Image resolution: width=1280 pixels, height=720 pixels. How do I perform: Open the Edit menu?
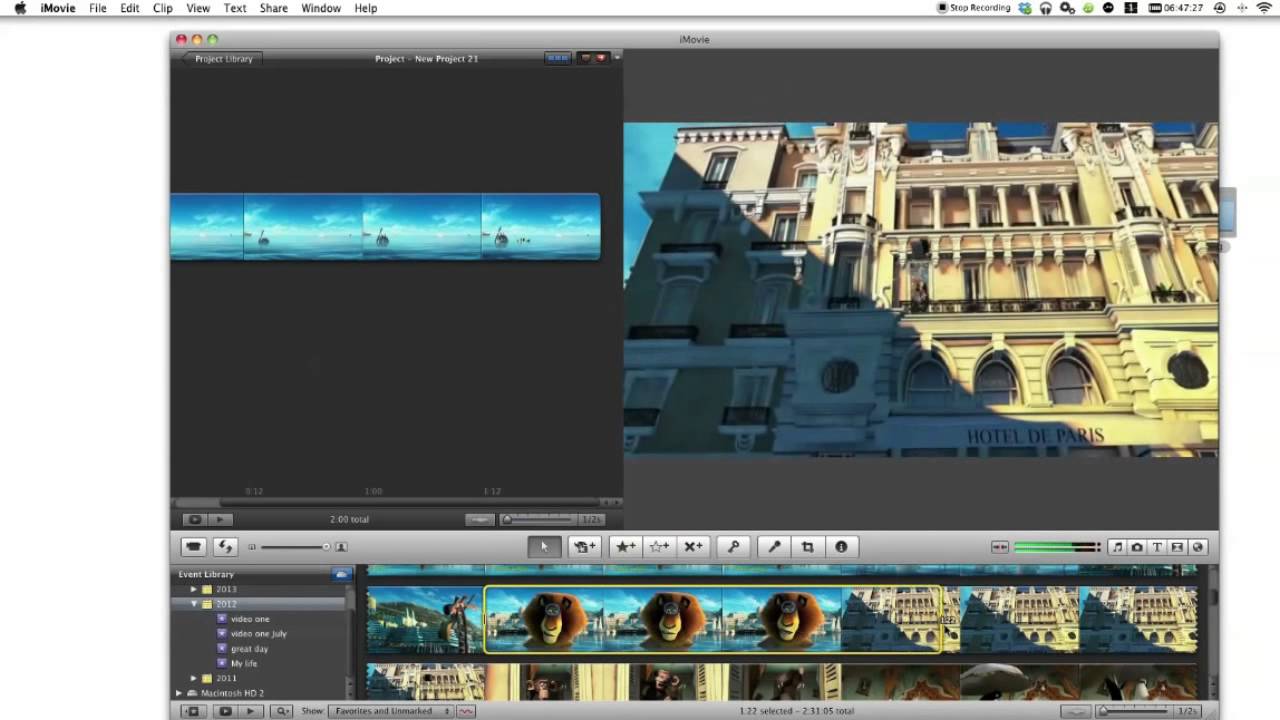tap(130, 8)
